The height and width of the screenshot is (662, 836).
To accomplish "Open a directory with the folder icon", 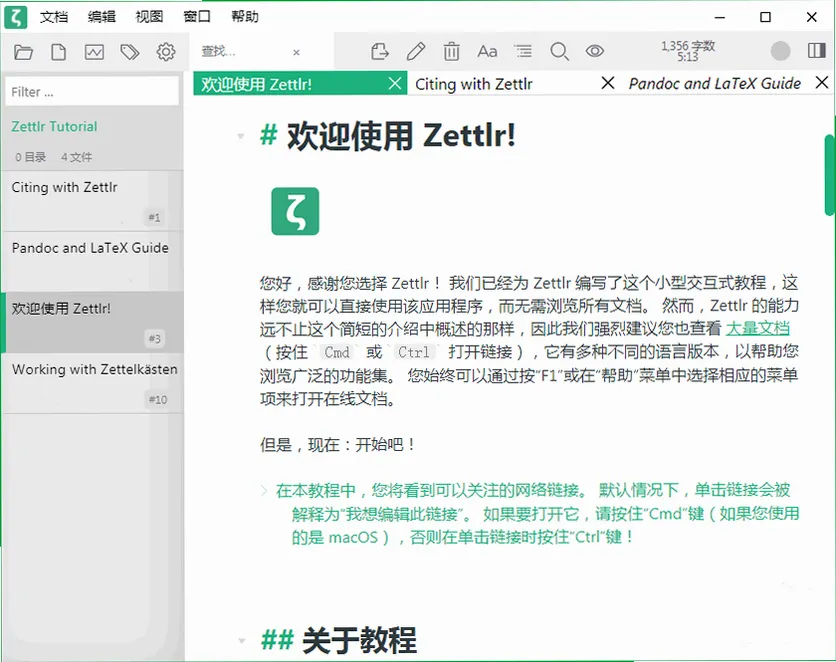I will click(x=23, y=52).
